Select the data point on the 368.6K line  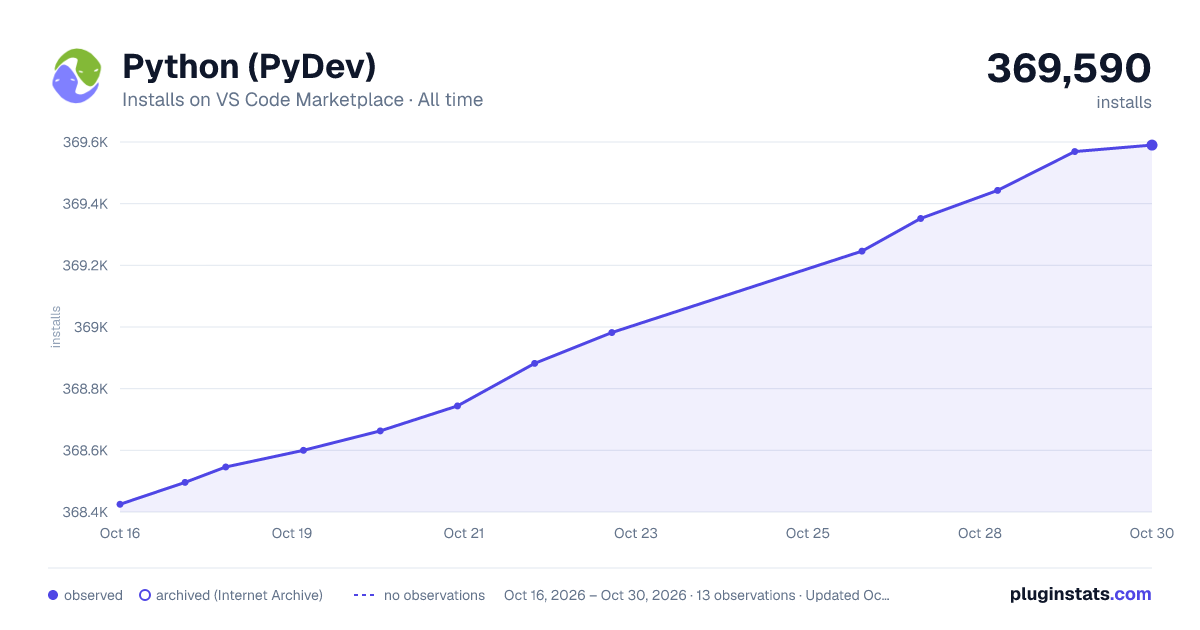(303, 450)
